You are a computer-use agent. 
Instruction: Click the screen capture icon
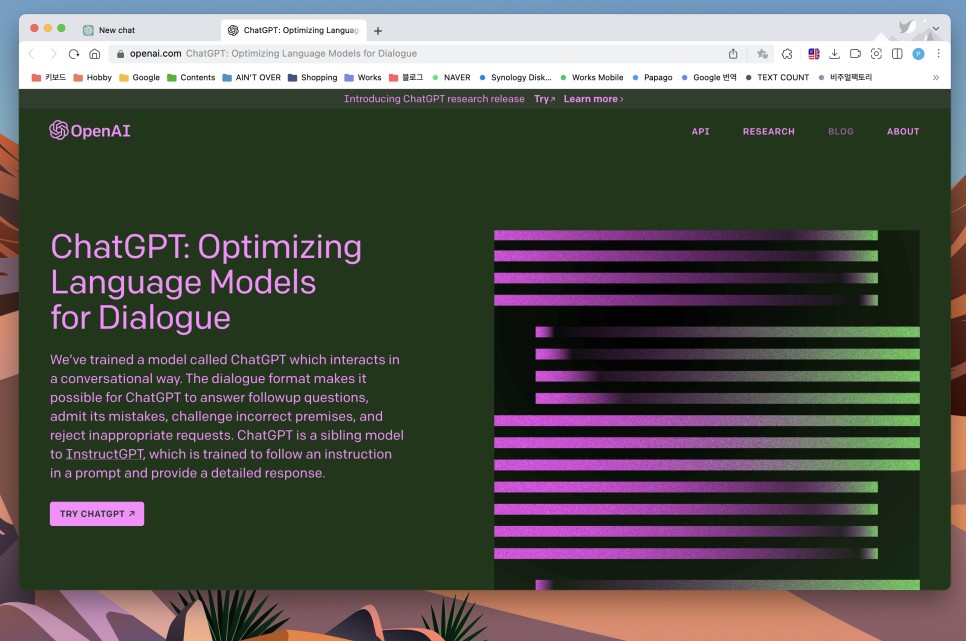(x=876, y=54)
